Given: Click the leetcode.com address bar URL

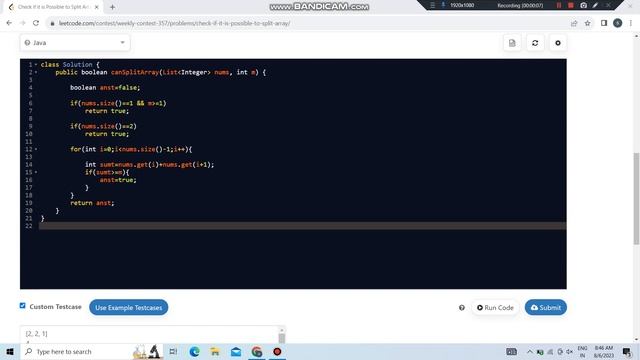Looking at the screenshot, I should [174, 23].
